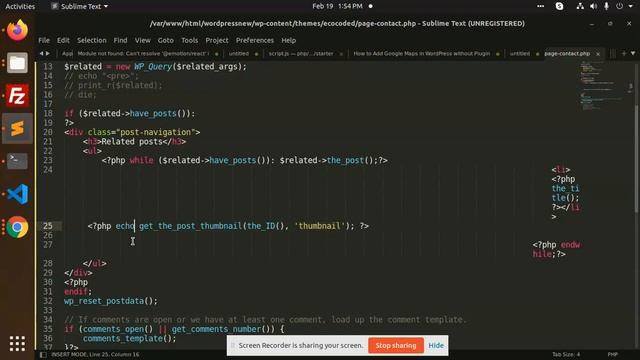This screenshot has height=360, width=640.
Task: Click the 'get_the_post_thumbnail' function text
Action: [190, 226]
